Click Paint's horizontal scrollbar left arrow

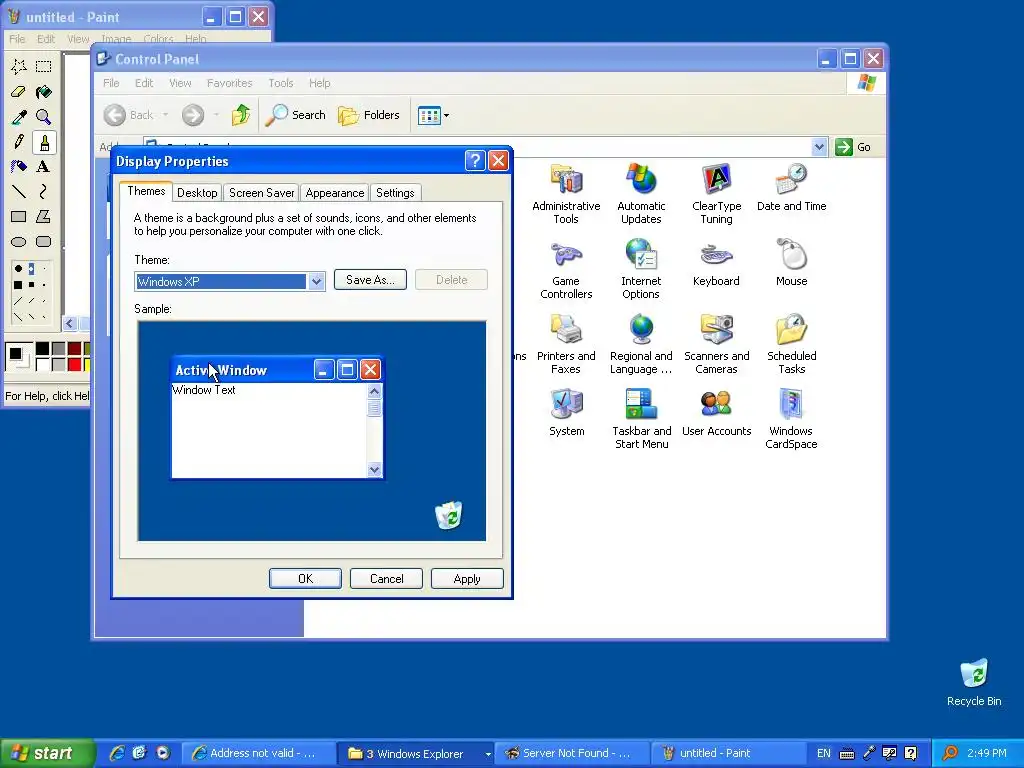[69, 323]
